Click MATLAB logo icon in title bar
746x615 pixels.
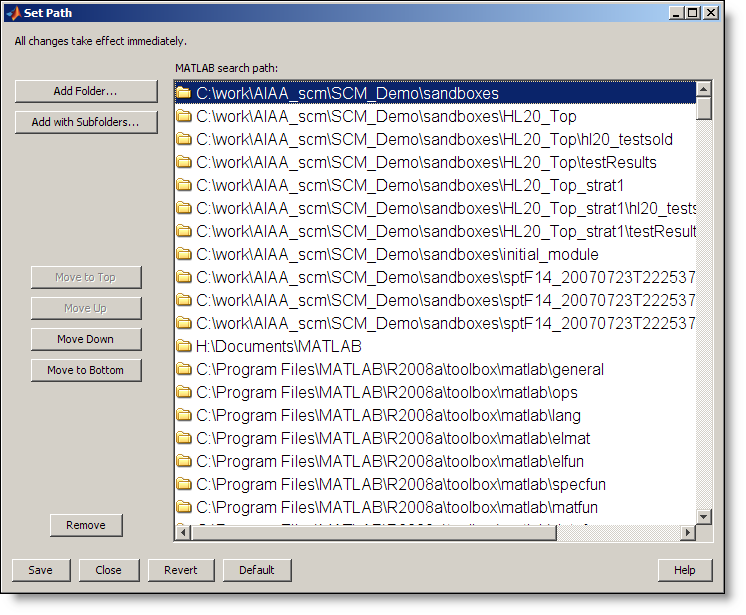pos(13,13)
